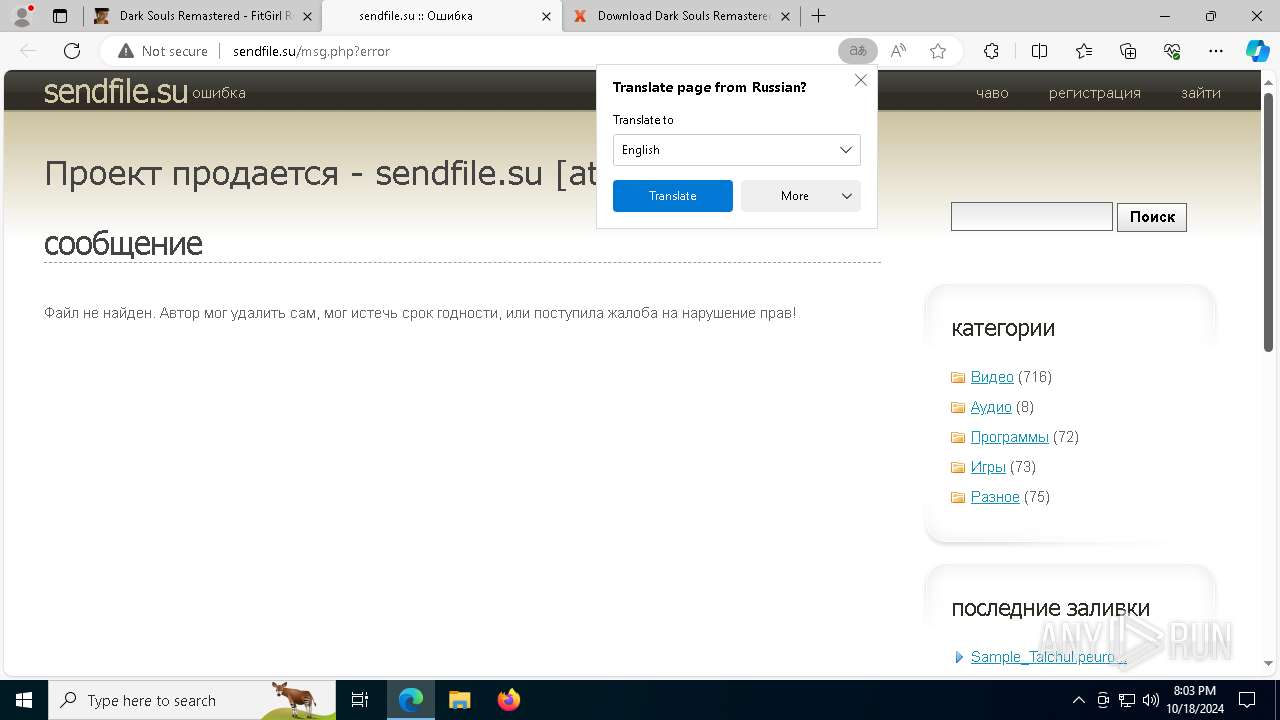Open the Sample_Talchul file link

point(1049,657)
